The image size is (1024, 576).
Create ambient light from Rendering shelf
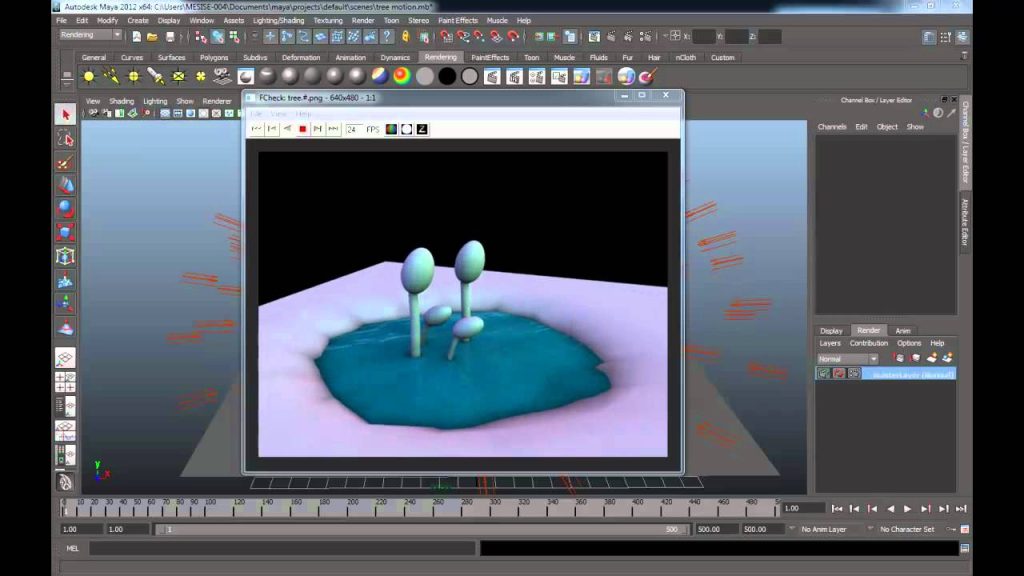(89, 76)
